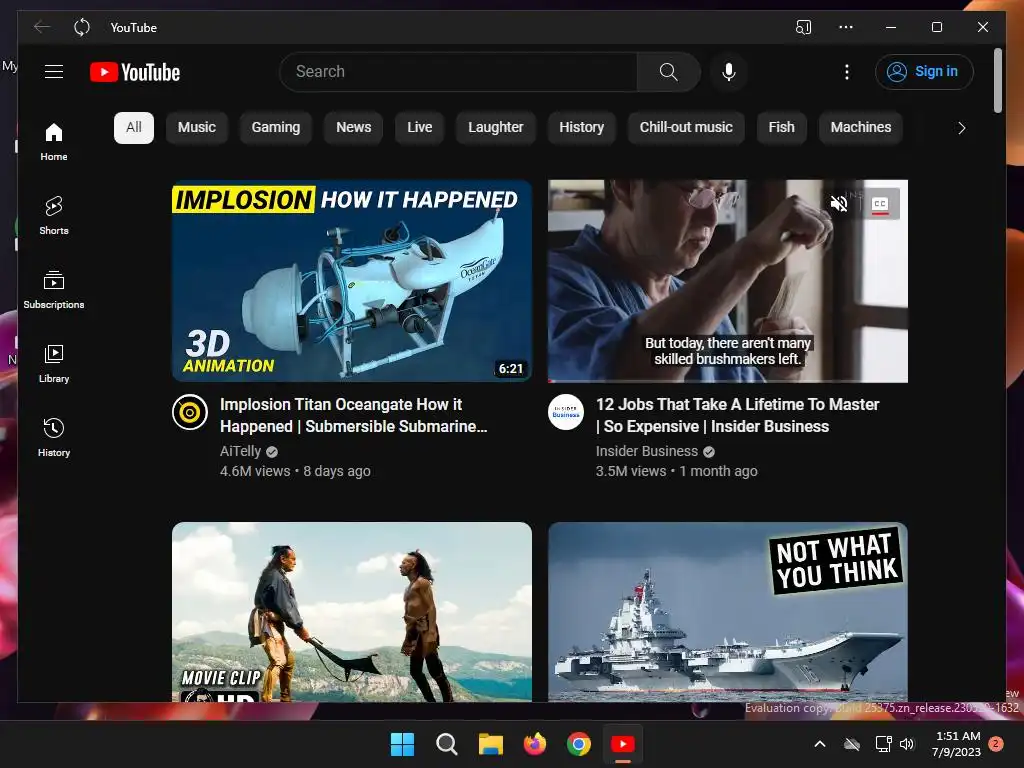Click the YouTube logo

(x=135, y=72)
